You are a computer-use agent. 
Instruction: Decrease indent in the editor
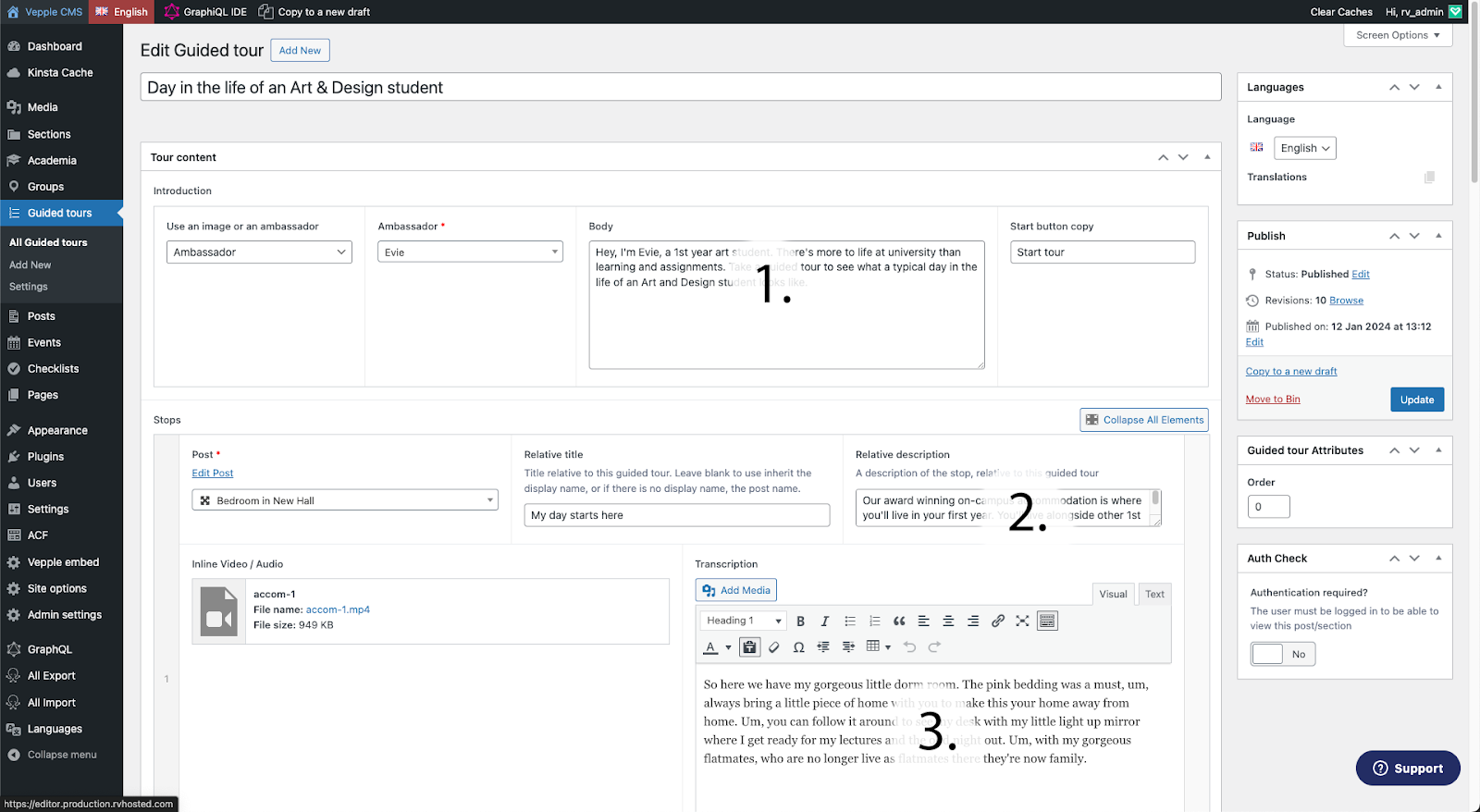(823, 647)
